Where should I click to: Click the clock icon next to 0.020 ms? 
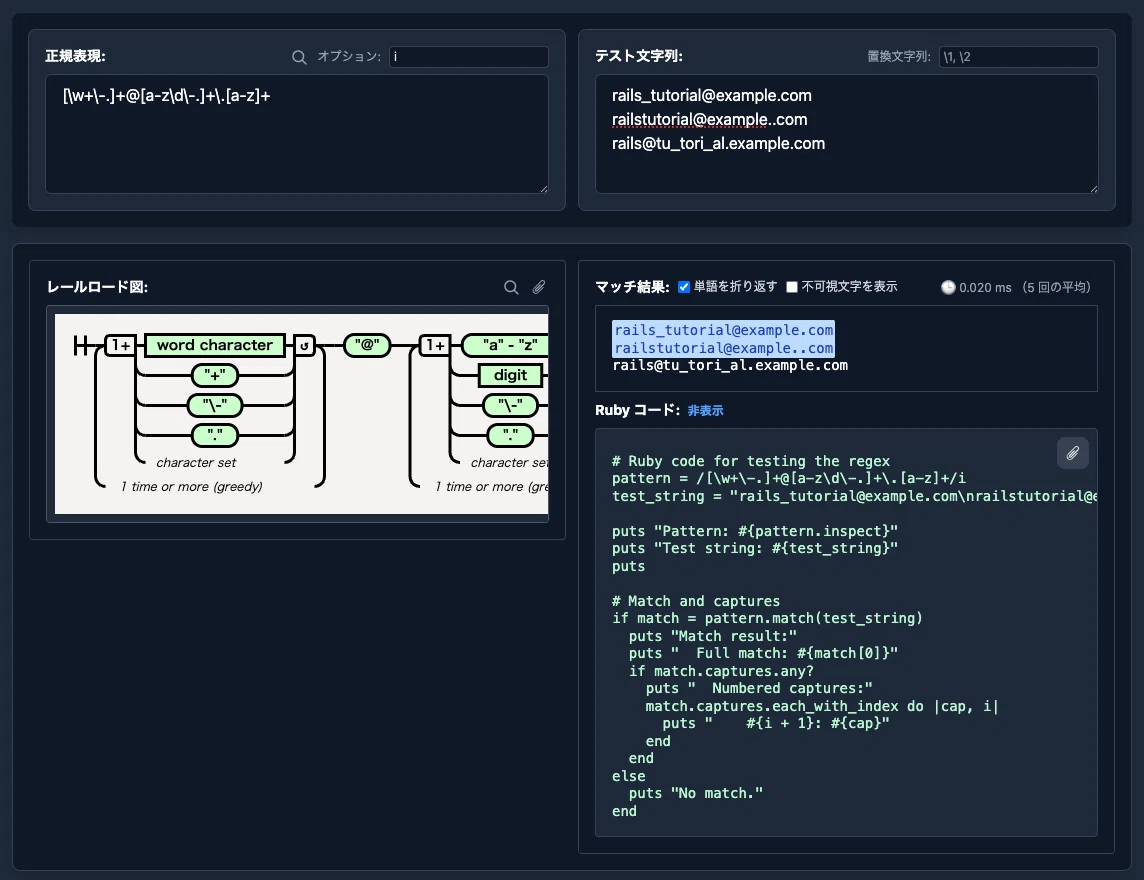pos(948,287)
